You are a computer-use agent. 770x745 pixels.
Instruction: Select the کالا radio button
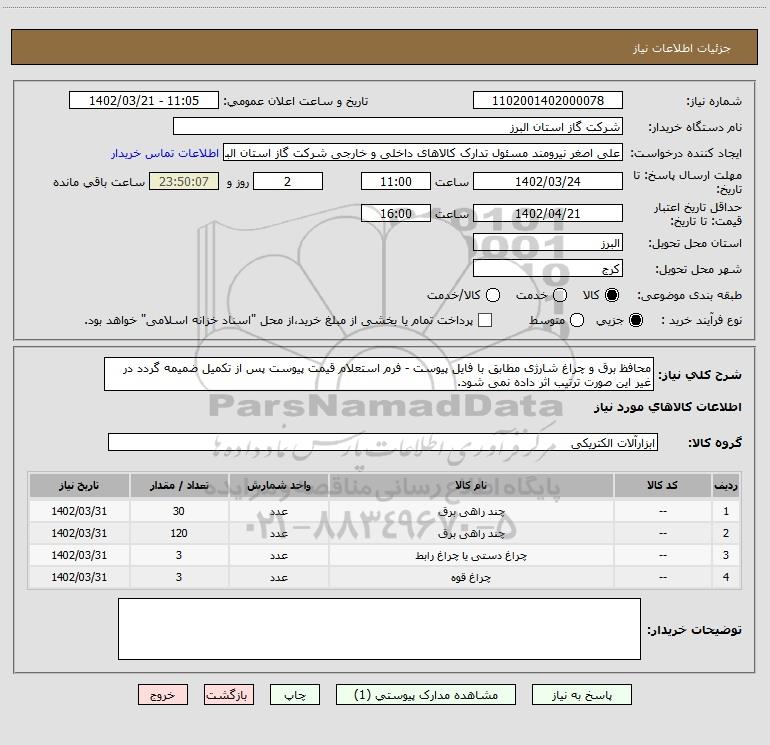tap(612, 295)
